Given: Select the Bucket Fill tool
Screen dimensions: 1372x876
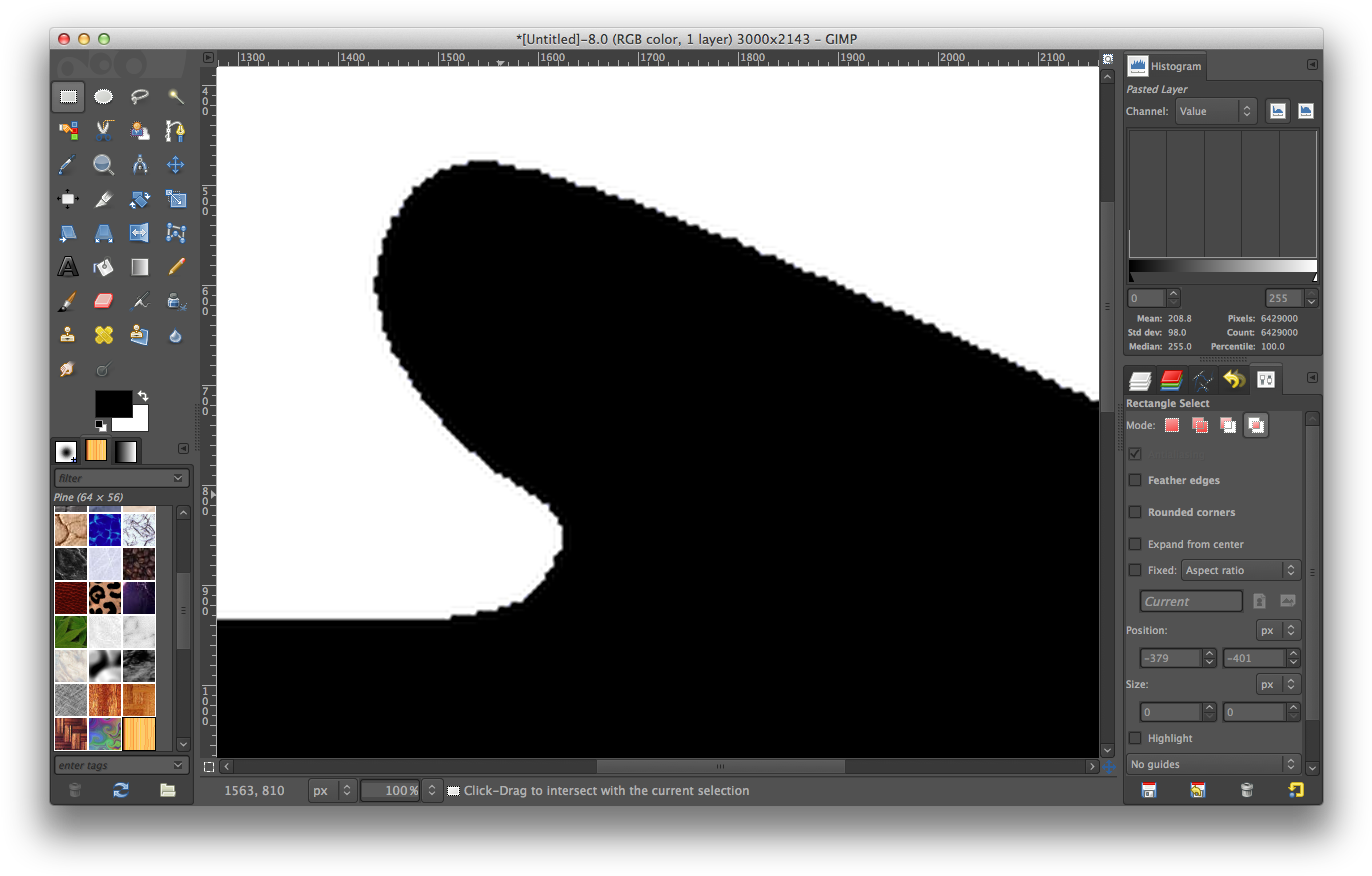Looking at the screenshot, I should pos(104,267).
